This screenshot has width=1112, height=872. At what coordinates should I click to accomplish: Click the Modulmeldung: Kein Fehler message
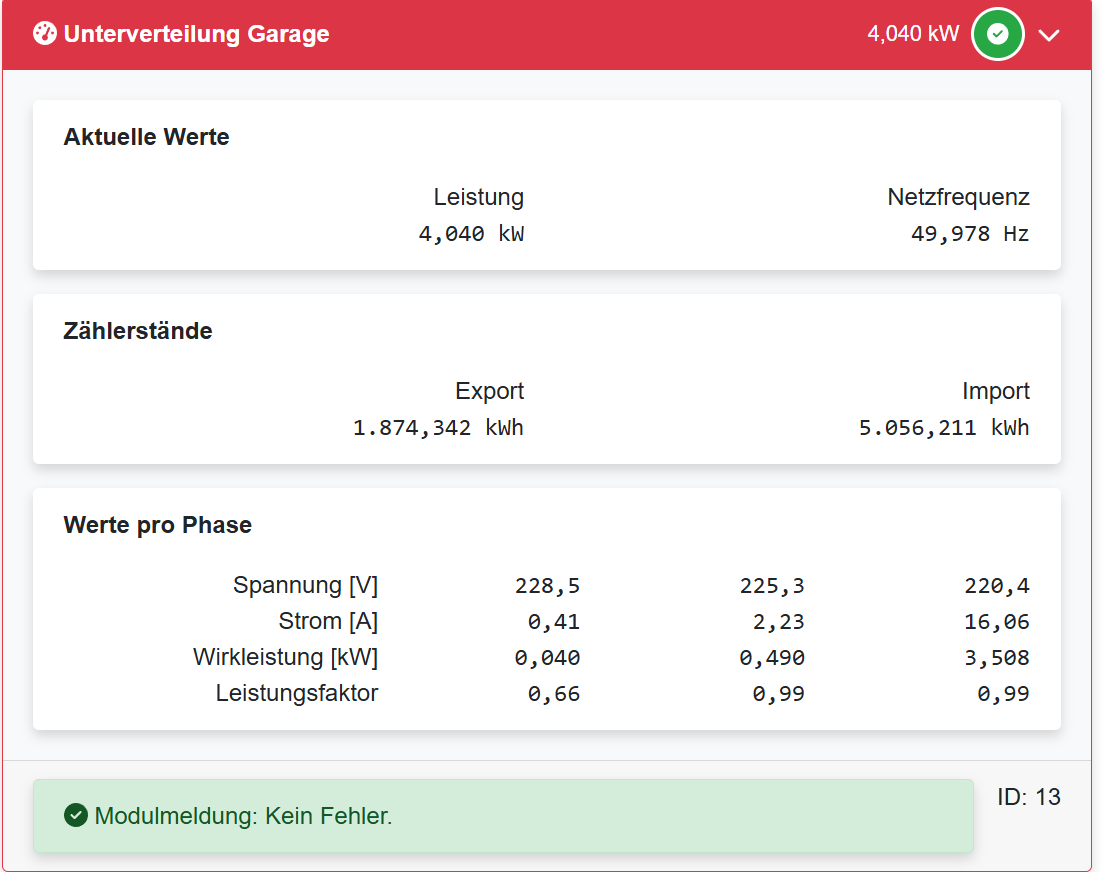pyautogui.click(x=243, y=816)
